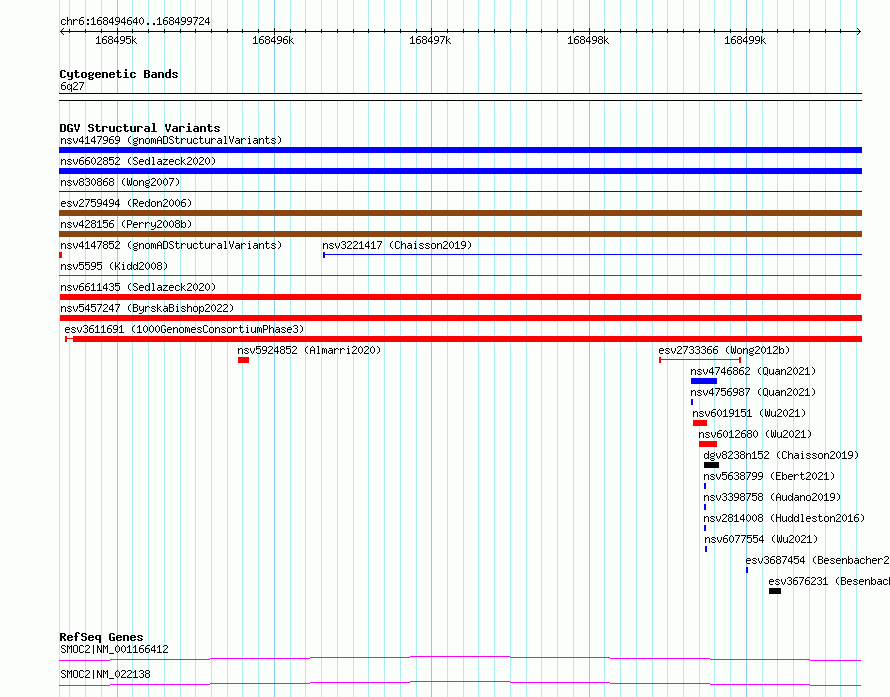The width and height of the screenshot is (890, 697).
Task: Select the black block under esv3676231
Action: [775, 591]
